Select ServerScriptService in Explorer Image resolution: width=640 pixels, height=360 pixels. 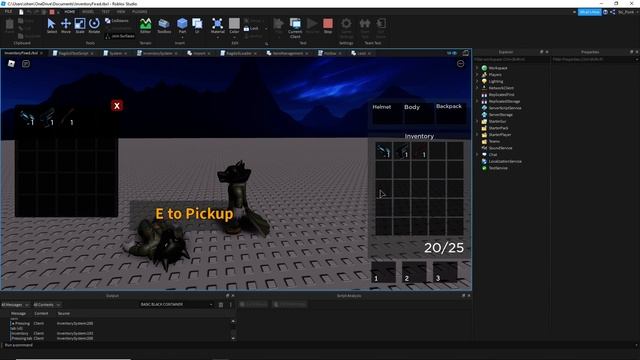[504, 108]
